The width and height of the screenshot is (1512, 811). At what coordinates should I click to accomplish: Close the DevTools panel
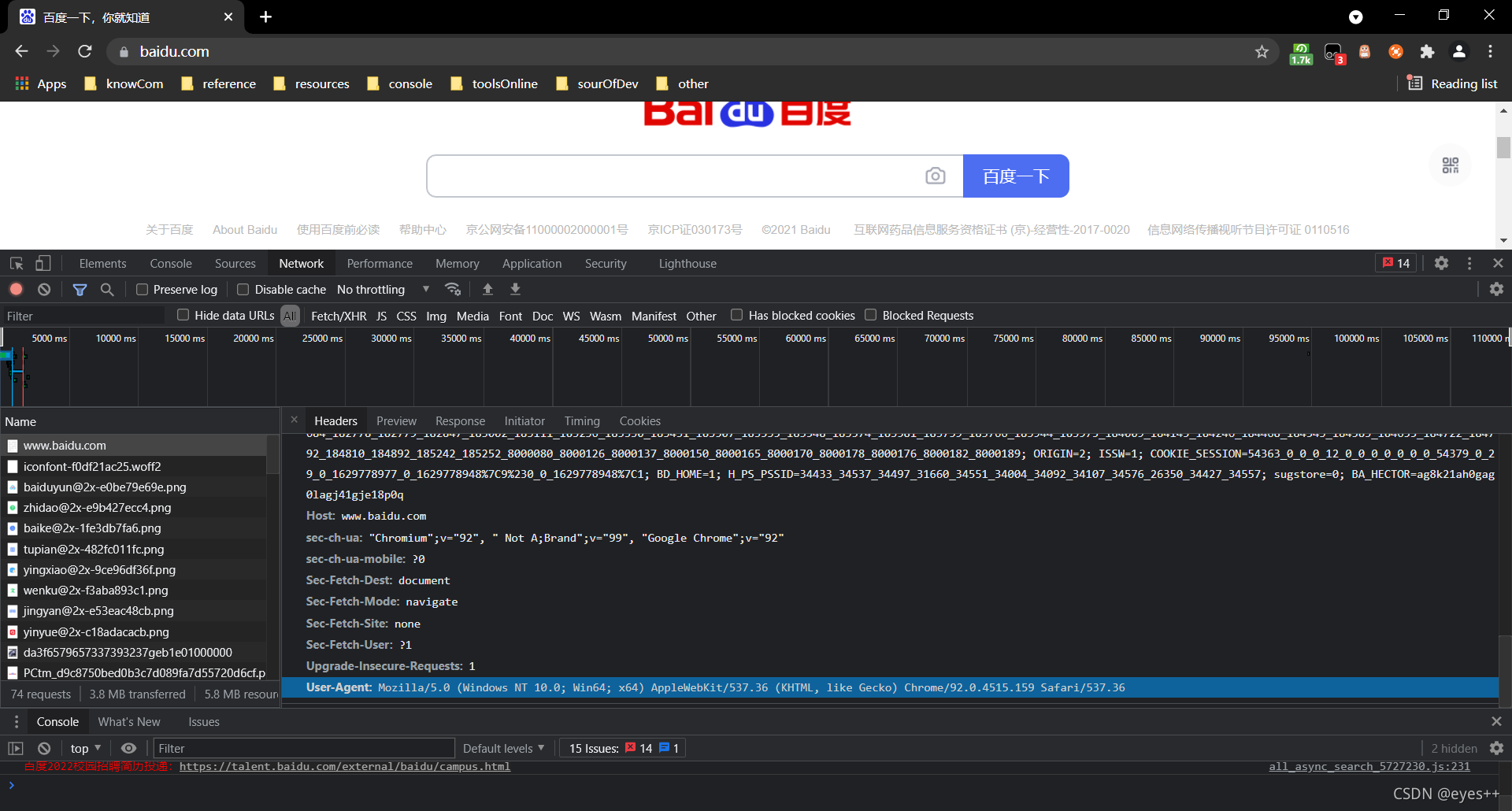pyautogui.click(x=1498, y=264)
